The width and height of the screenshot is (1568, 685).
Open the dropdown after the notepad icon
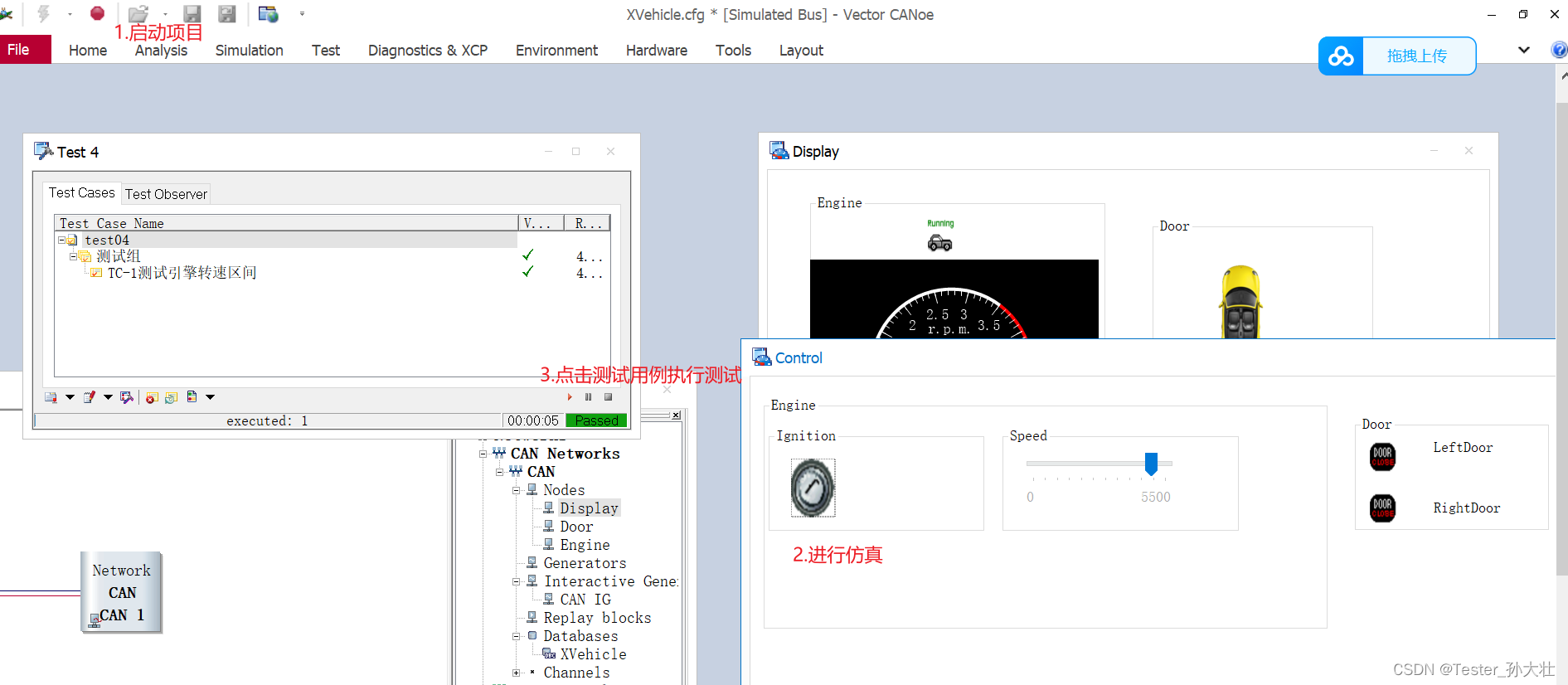click(x=108, y=397)
